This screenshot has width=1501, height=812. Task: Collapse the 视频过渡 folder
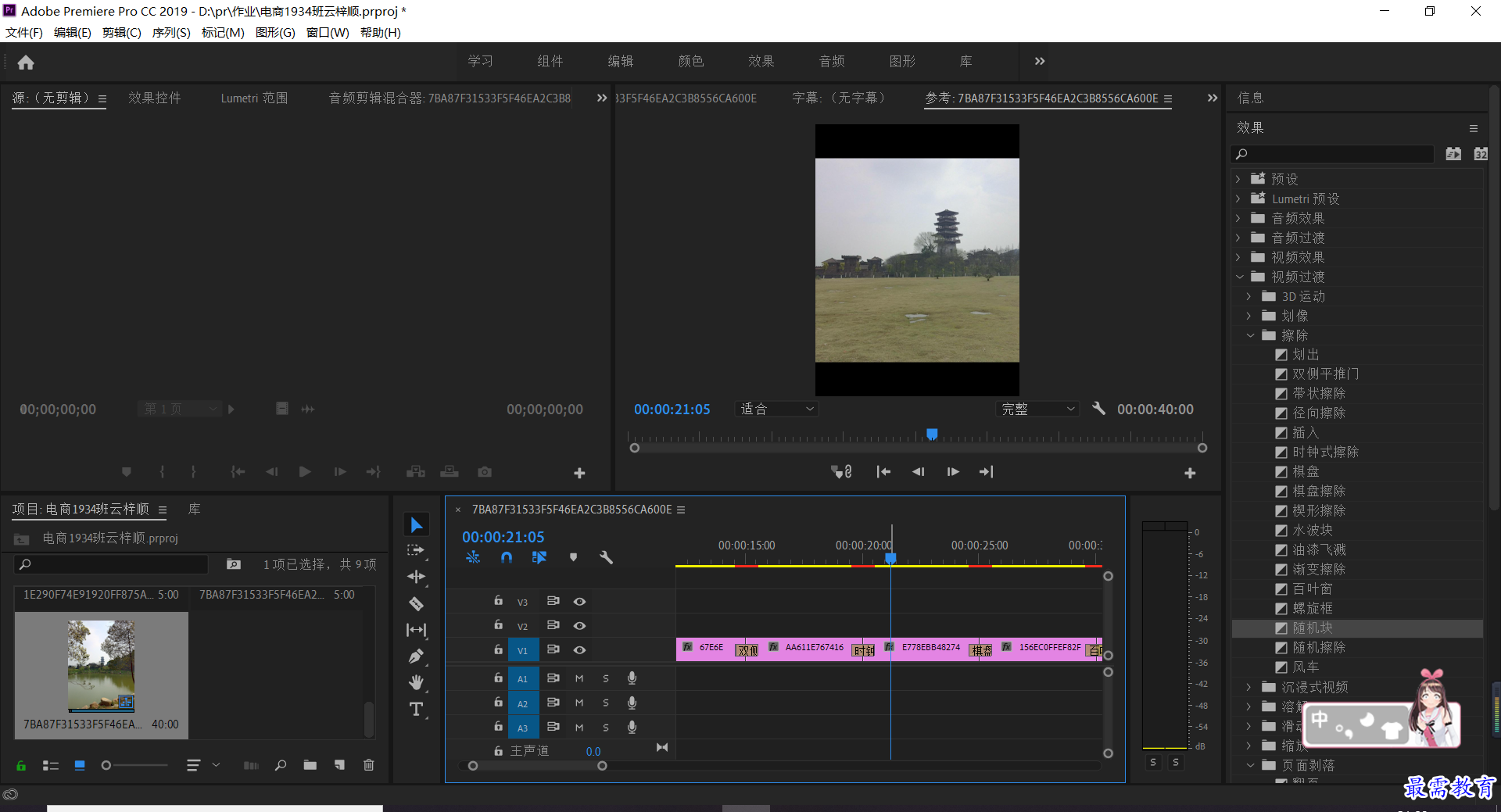(1239, 277)
